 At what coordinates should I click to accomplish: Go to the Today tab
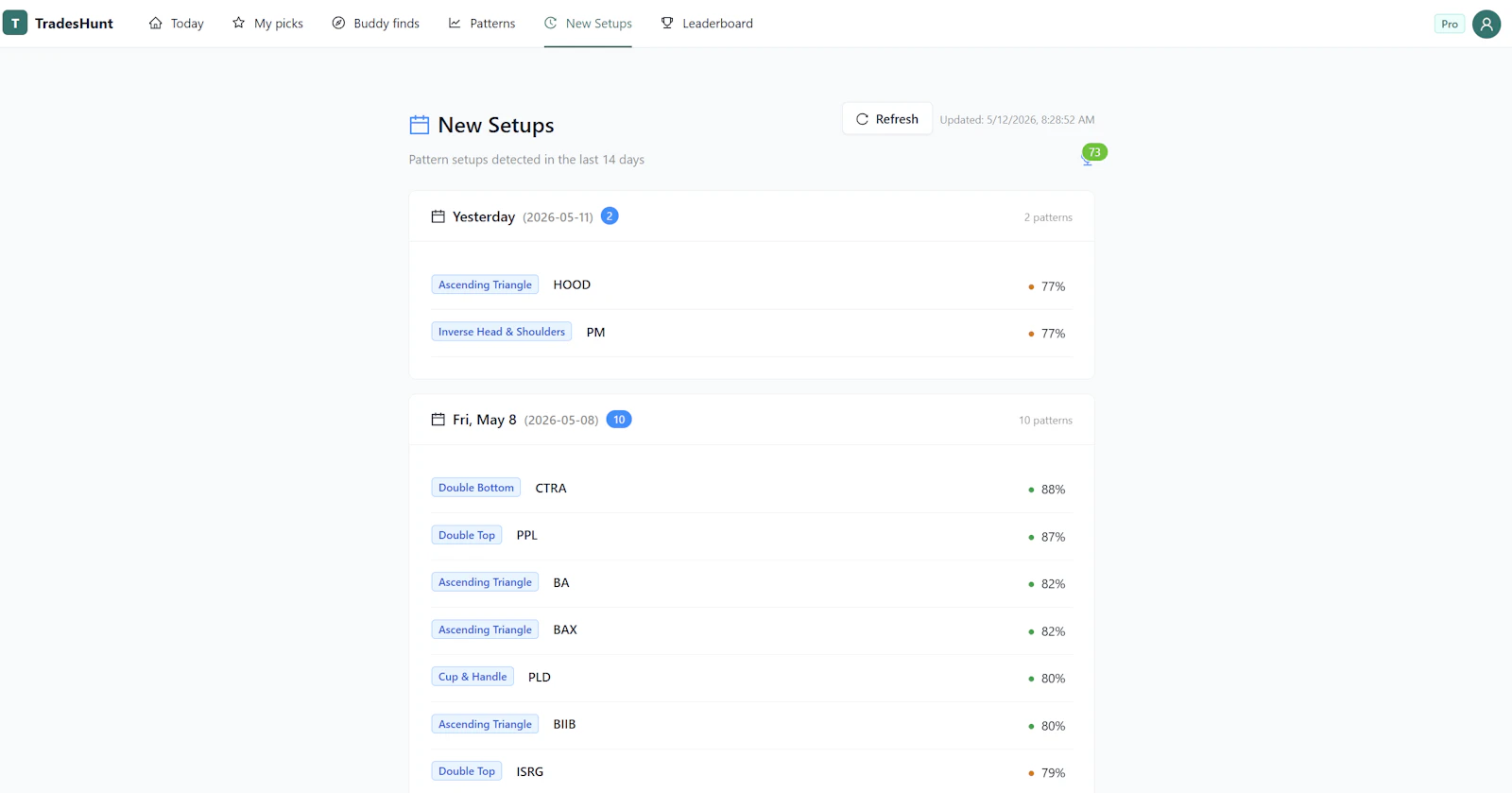[176, 24]
